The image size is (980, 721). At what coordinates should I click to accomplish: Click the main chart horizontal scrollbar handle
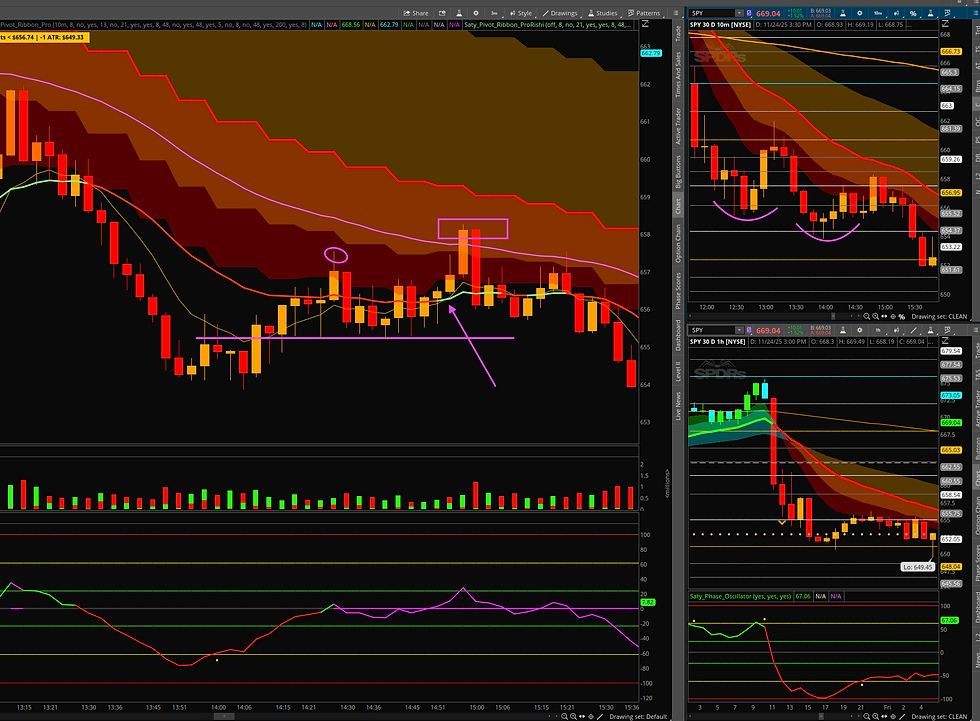223,717
